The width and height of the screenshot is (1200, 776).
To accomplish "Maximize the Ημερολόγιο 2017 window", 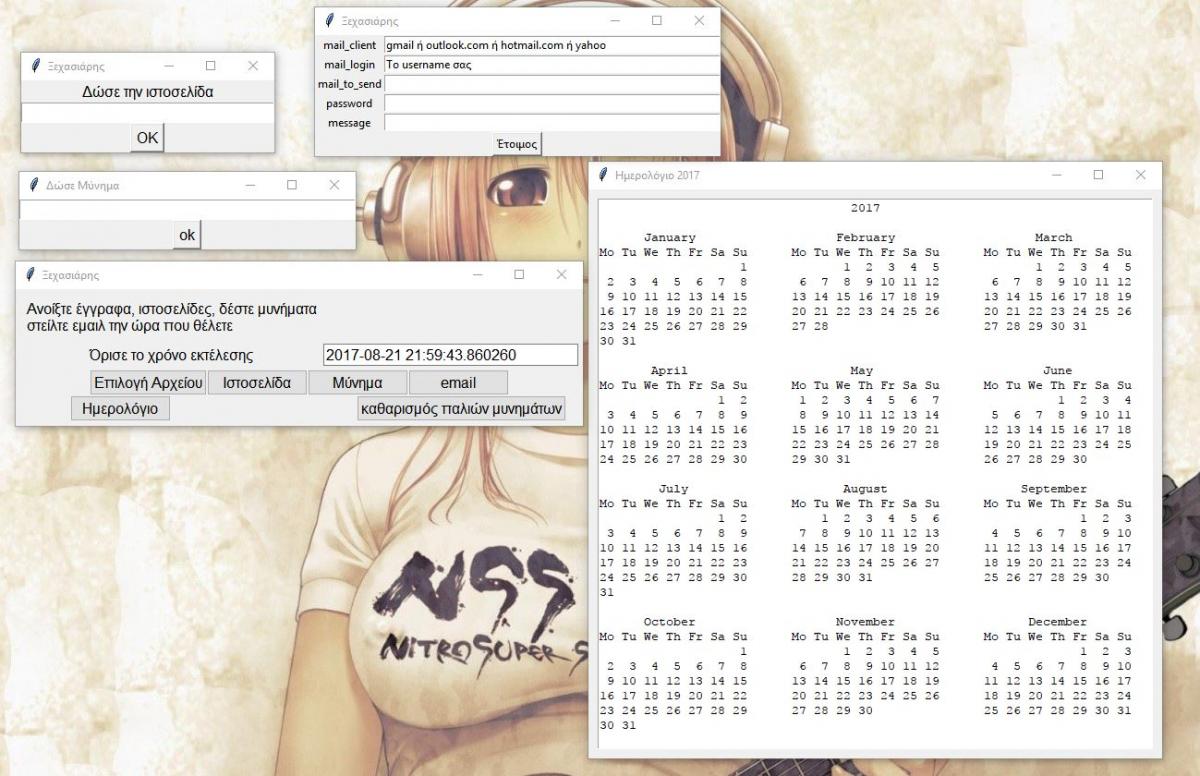I will [1098, 175].
